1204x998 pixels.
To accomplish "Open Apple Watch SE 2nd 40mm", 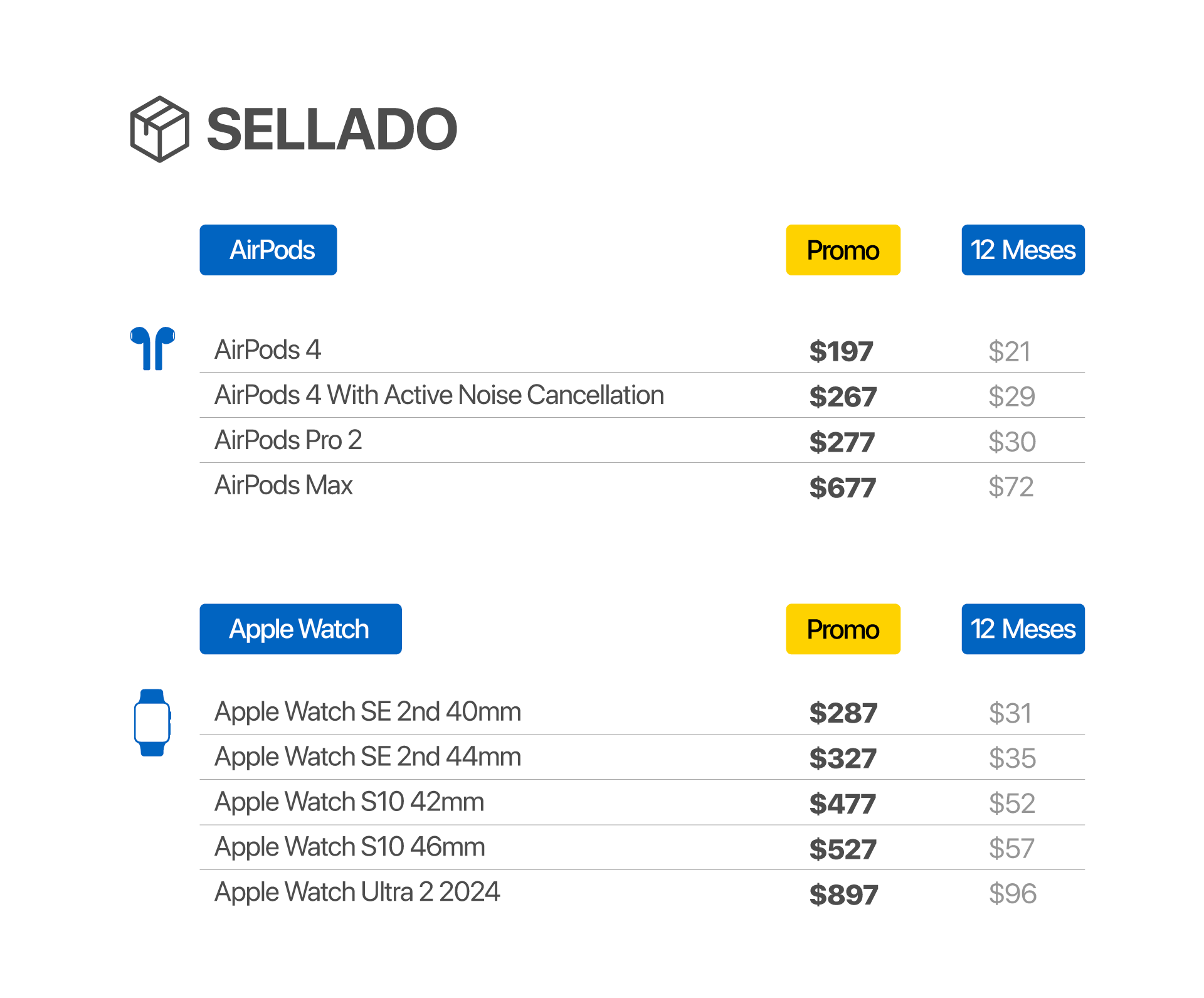I will tap(367, 712).
